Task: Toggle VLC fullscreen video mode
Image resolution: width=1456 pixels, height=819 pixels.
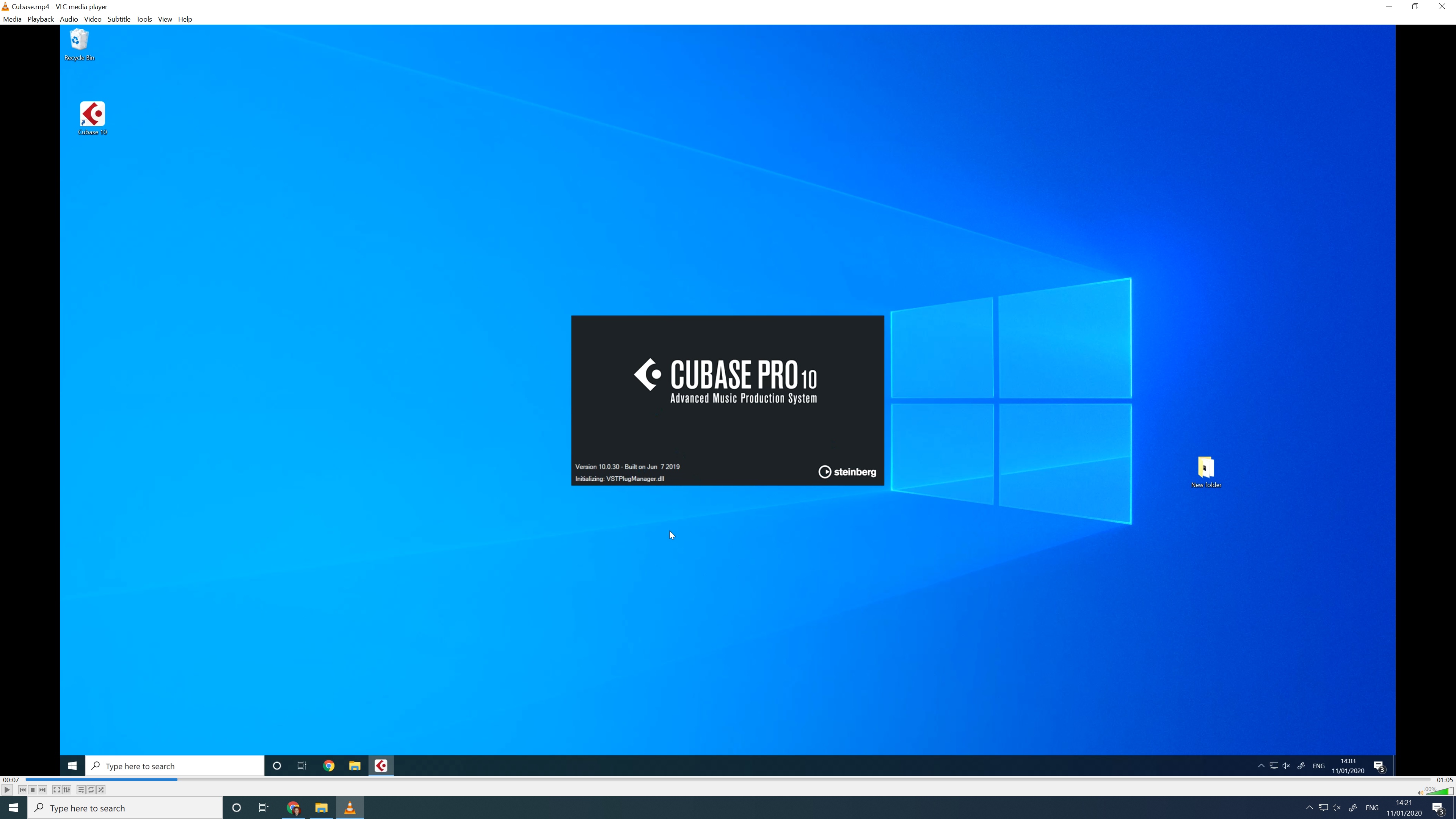Action: (56, 789)
